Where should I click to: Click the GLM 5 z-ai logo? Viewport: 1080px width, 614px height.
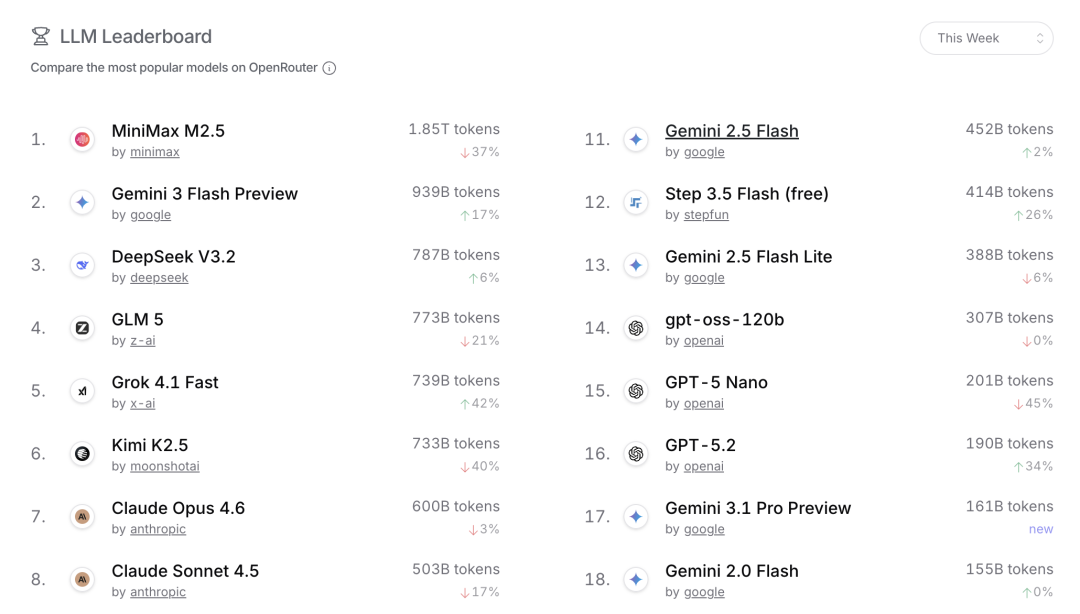coord(82,328)
